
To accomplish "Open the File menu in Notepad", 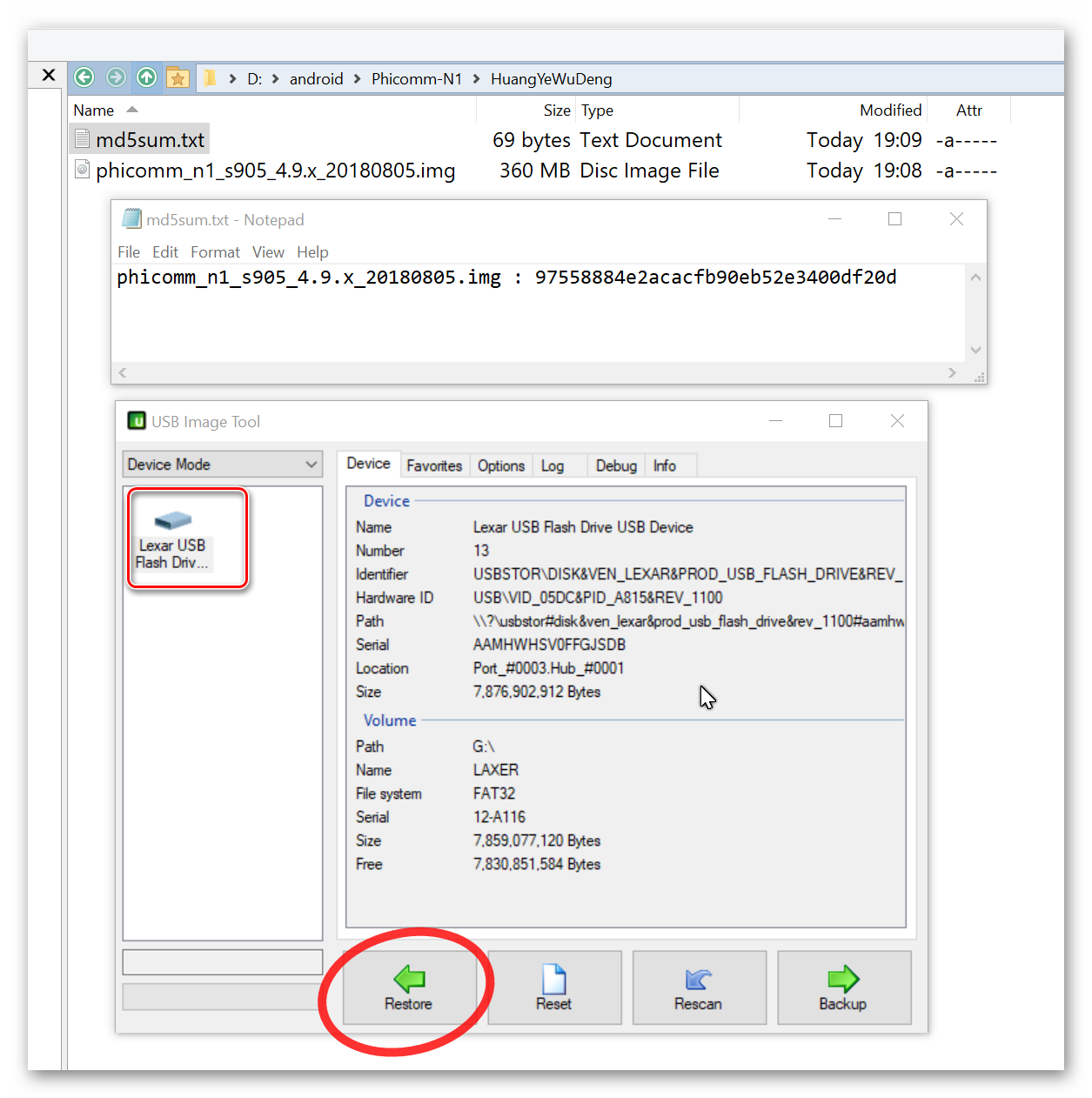I will tap(129, 252).
